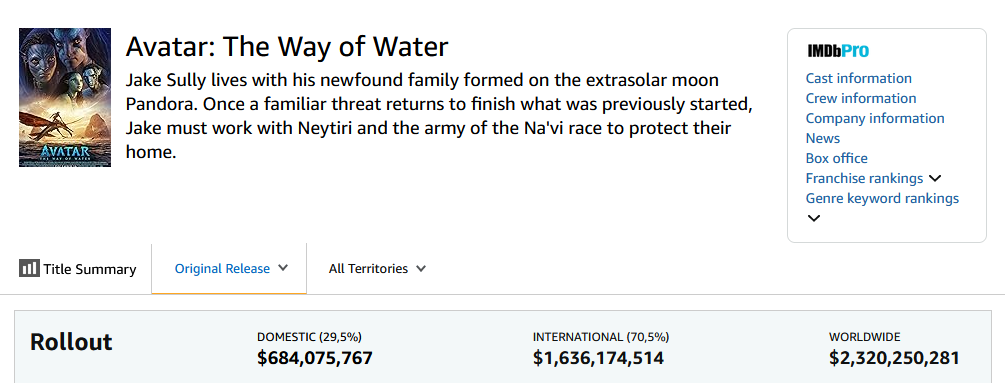This screenshot has width=1005, height=383.
Task: Open the Cast information link
Action: click(x=858, y=78)
